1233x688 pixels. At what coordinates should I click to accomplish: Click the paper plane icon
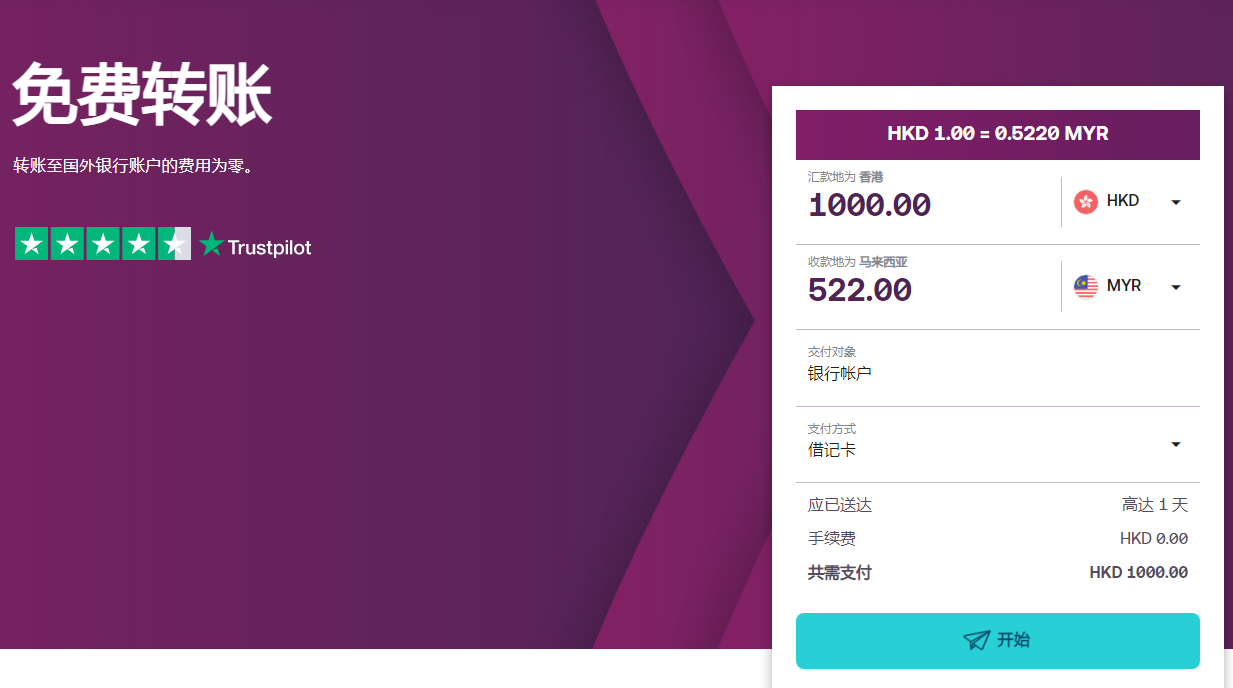[976, 641]
